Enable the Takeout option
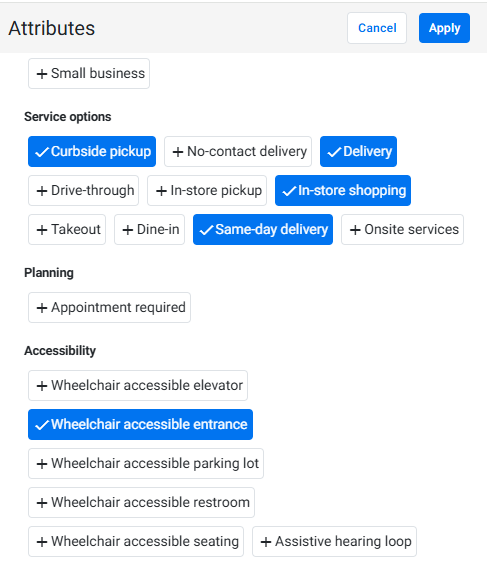The height and width of the screenshot is (565, 487). coord(67,230)
